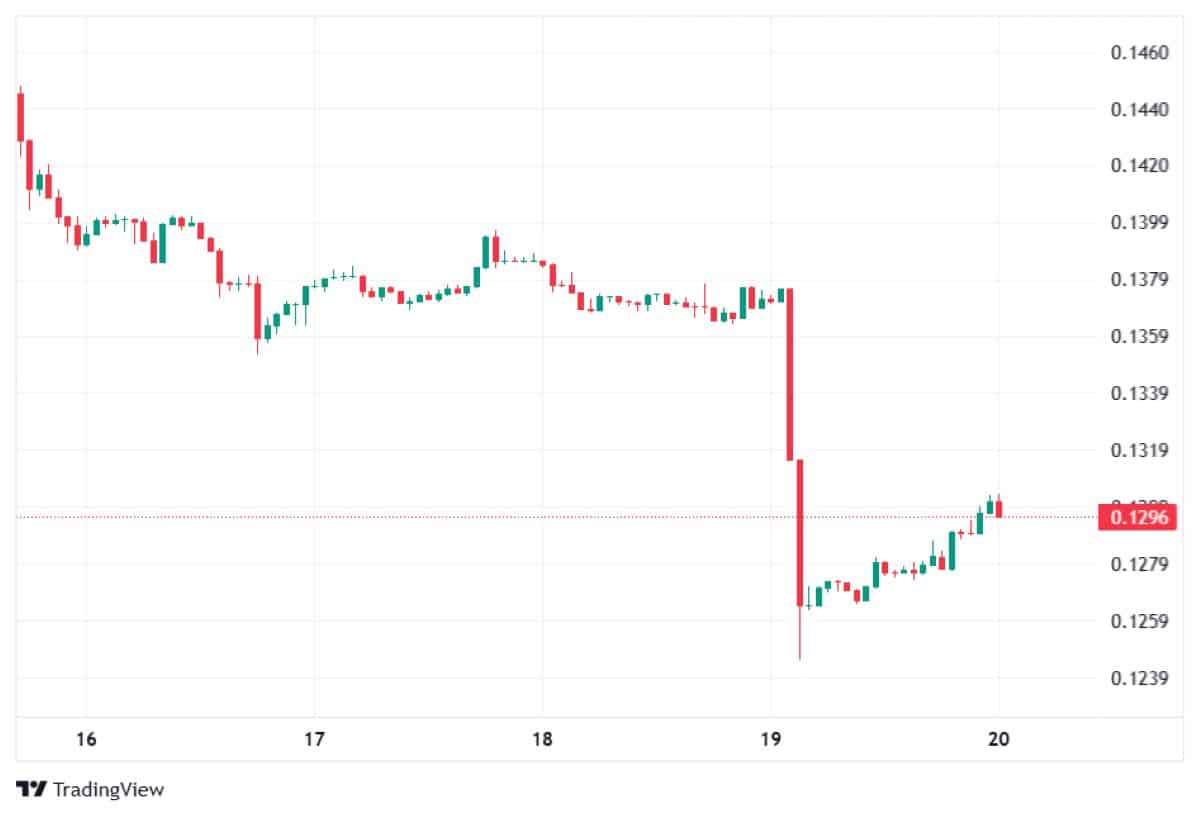Click the 0.1279 price axis label

(x=1140, y=564)
